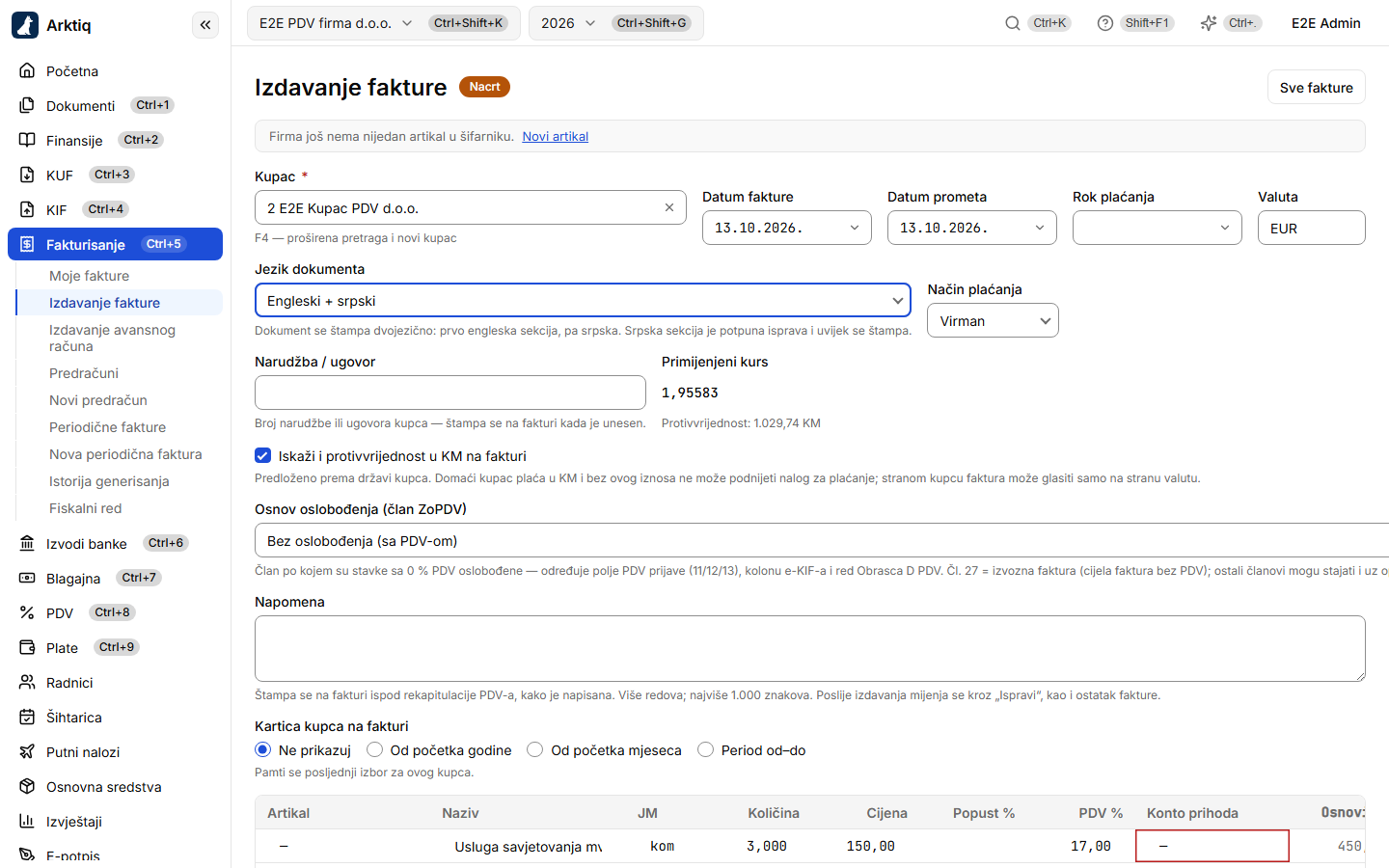Open company selector E2E PDV firma d.o.o.
Image resolution: width=1389 pixels, height=868 pixels.
tap(384, 23)
